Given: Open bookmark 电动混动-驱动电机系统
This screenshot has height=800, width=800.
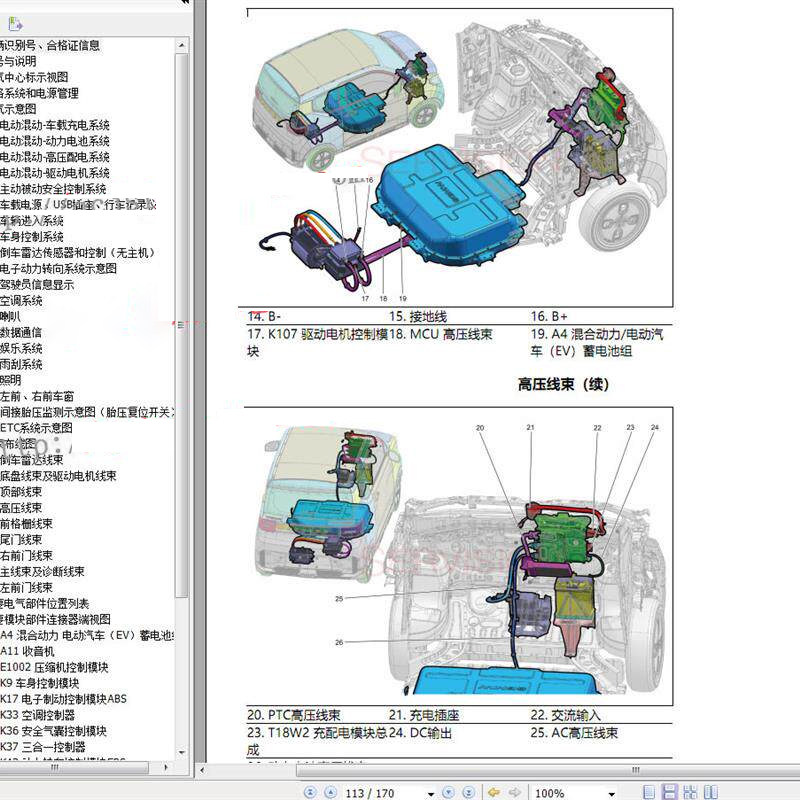Looking at the screenshot, I should coord(55,173).
